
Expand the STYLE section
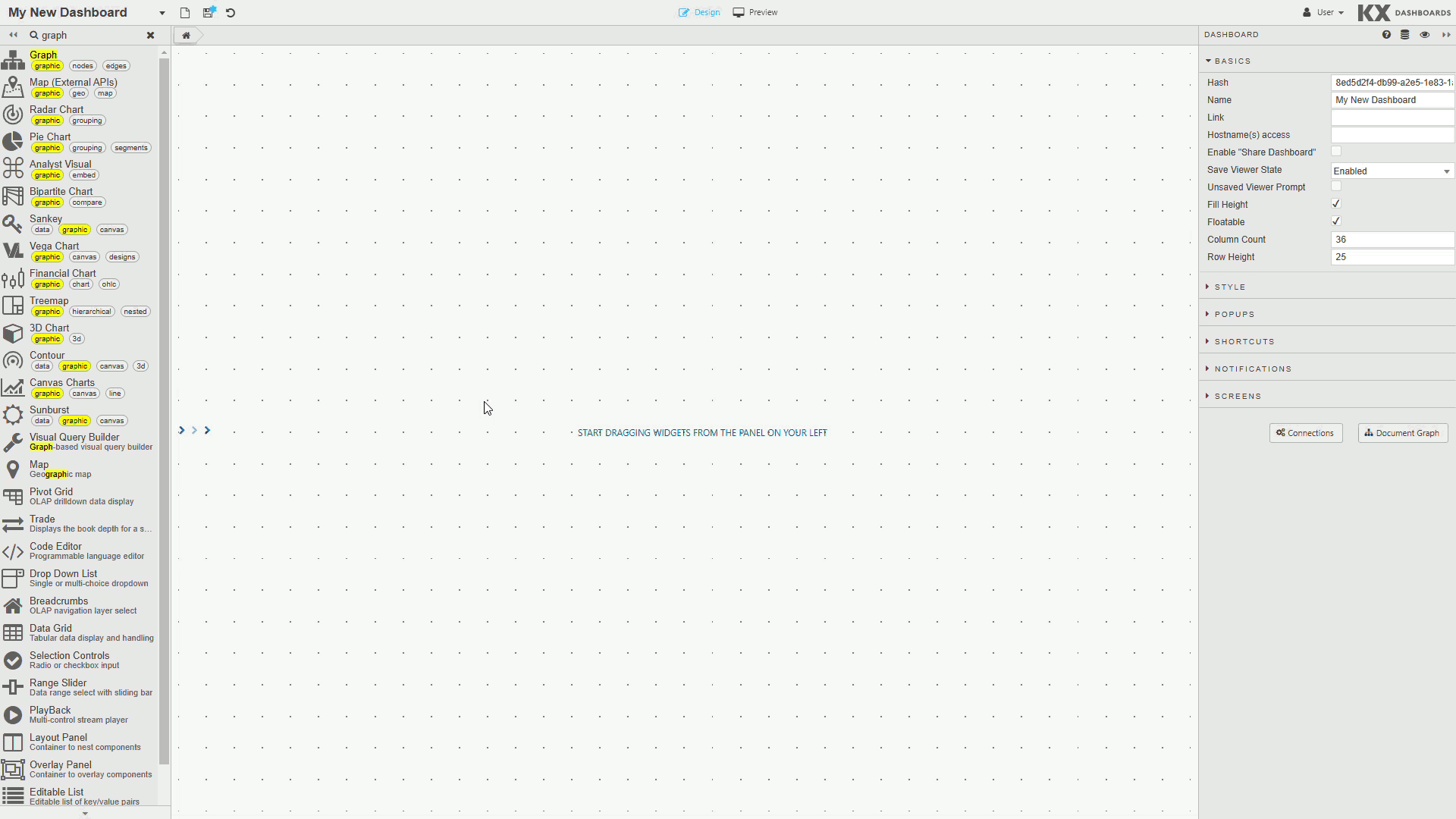[x=1230, y=287]
